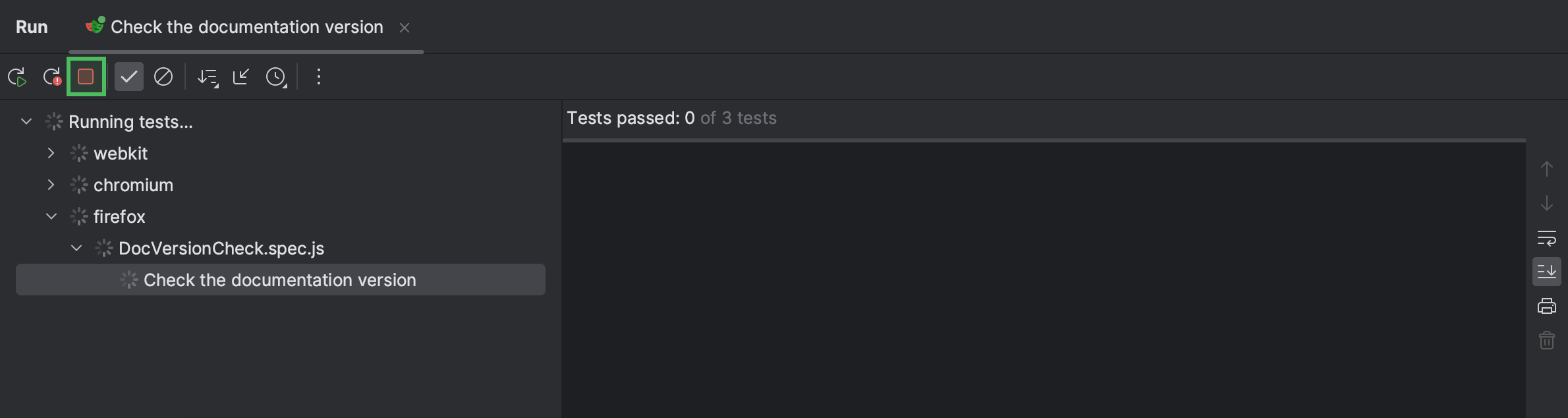Print the test output
The width and height of the screenshot is (1568, 418).
coord(1546,305)
